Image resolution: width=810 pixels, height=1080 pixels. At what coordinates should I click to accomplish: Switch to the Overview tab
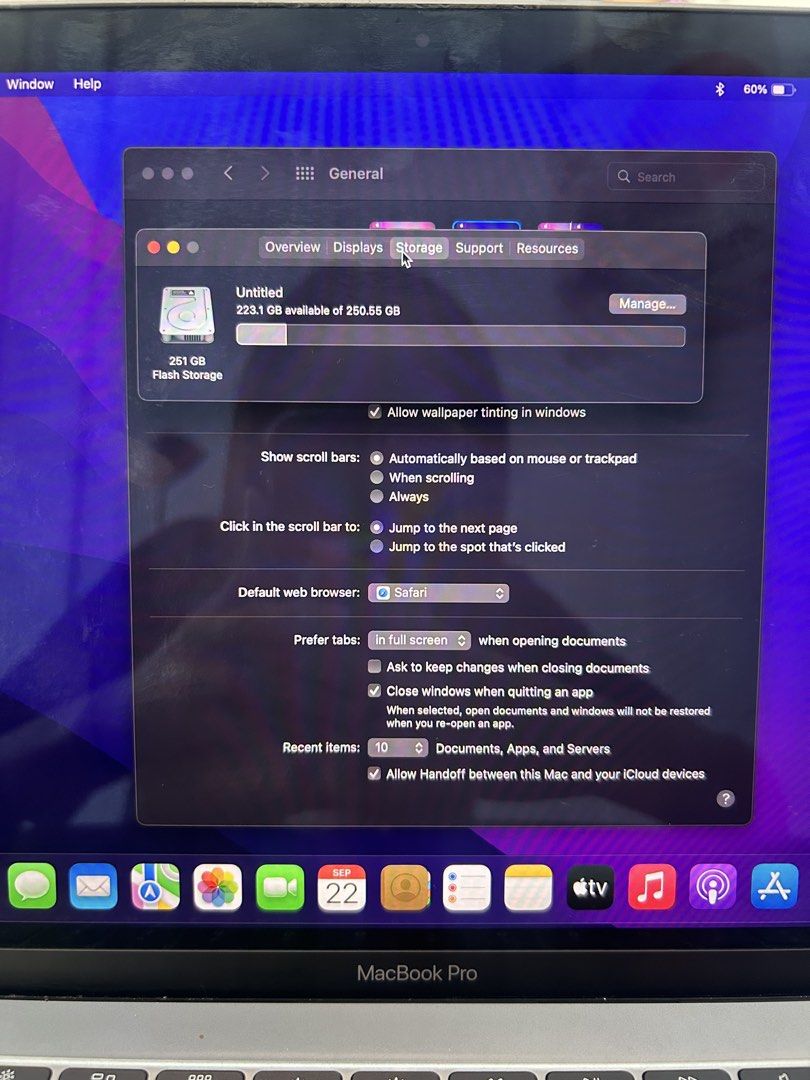point(292,247)
